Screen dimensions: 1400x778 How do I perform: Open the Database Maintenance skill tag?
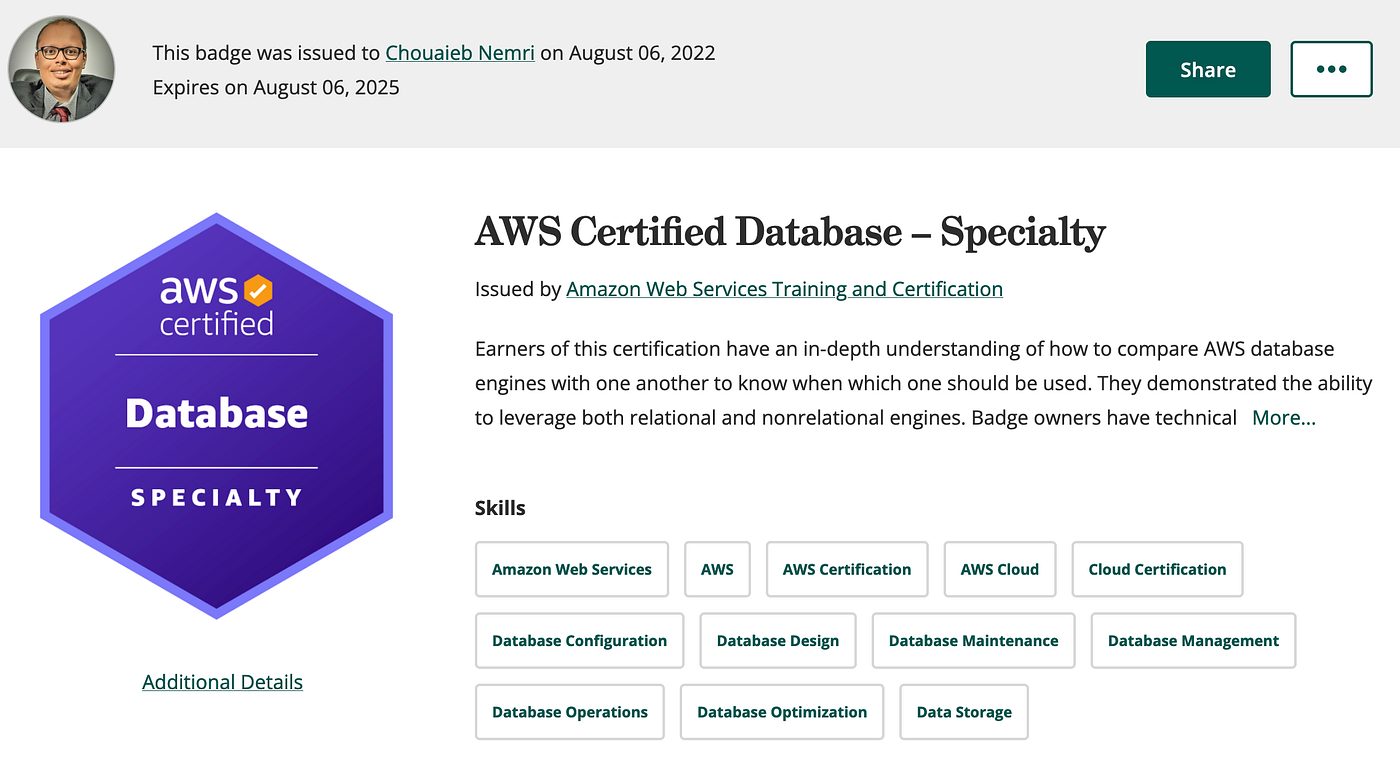click(973, 641)
